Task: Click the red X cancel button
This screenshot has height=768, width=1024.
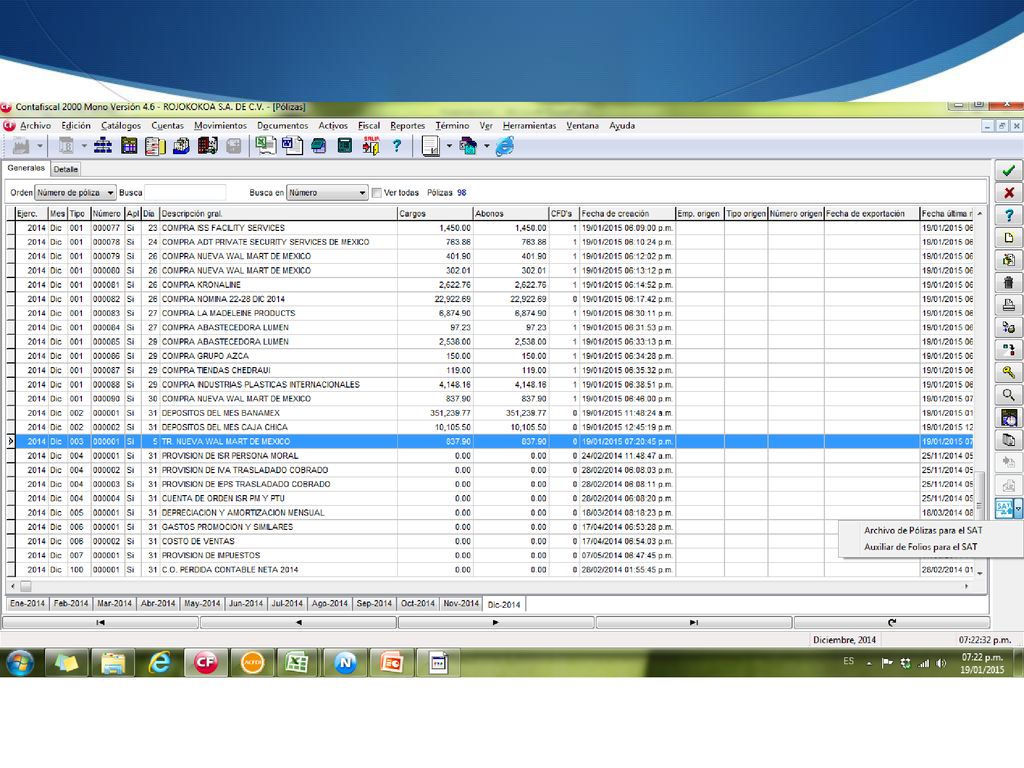Action: pyautogui.click(x=1008, y=193)
